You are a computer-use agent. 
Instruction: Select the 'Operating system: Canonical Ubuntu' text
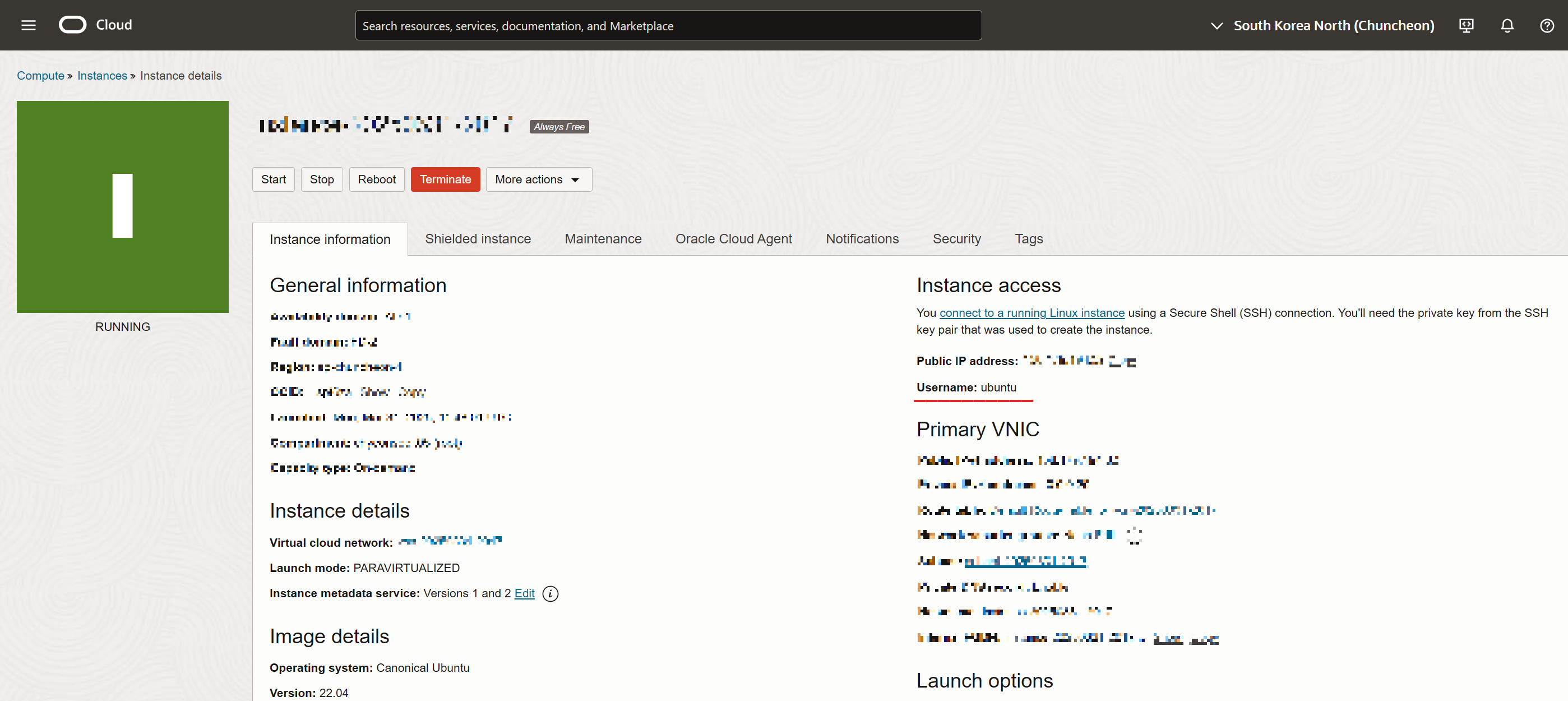click(369, 667)
